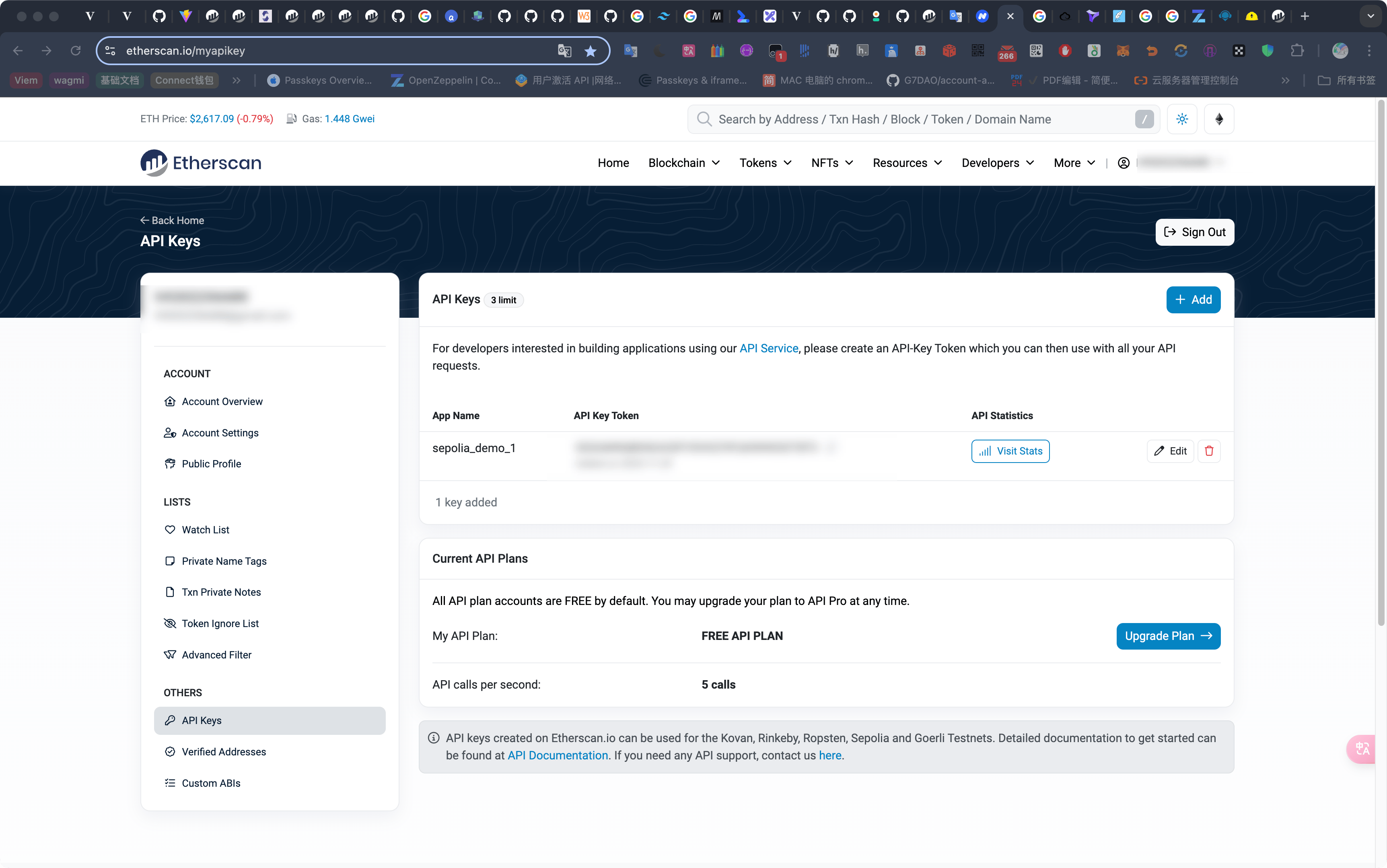This screenshot has width=1387, height=868.
Task: Expand the Developers dropdown menu
Action: click(998, 163)
